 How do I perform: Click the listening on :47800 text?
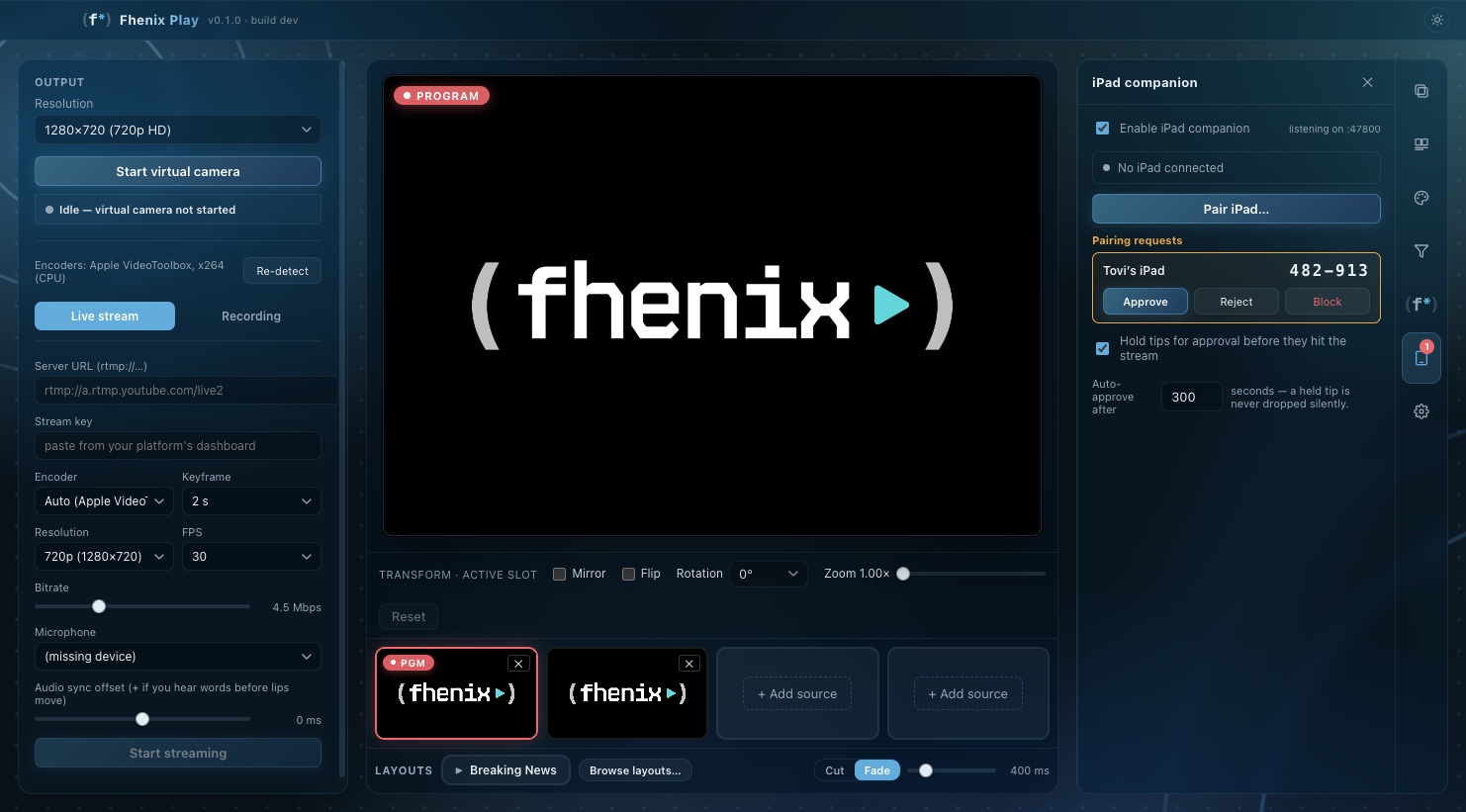point(1334,129)
